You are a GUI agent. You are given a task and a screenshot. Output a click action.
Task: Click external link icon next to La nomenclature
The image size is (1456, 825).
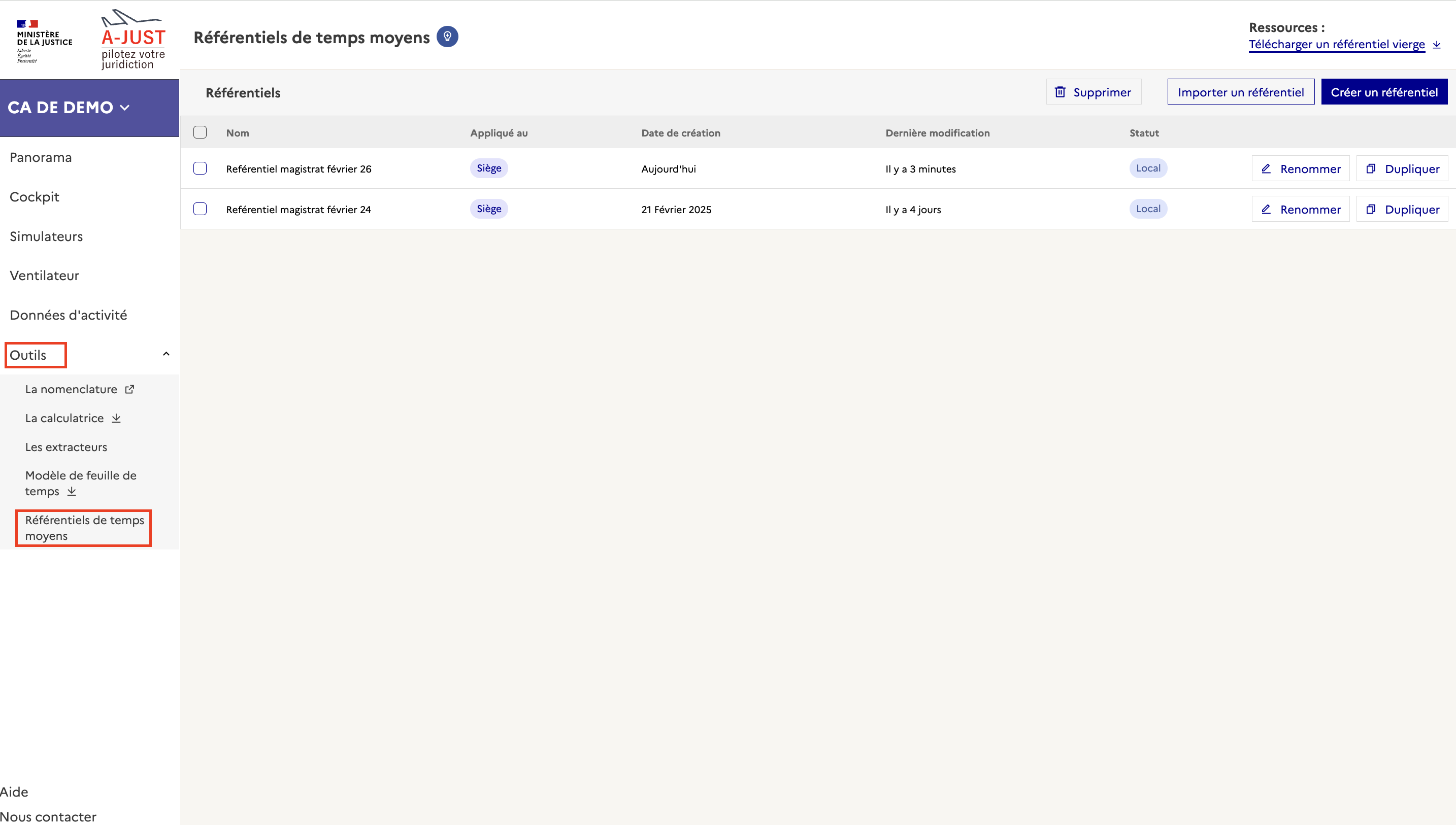130,389
